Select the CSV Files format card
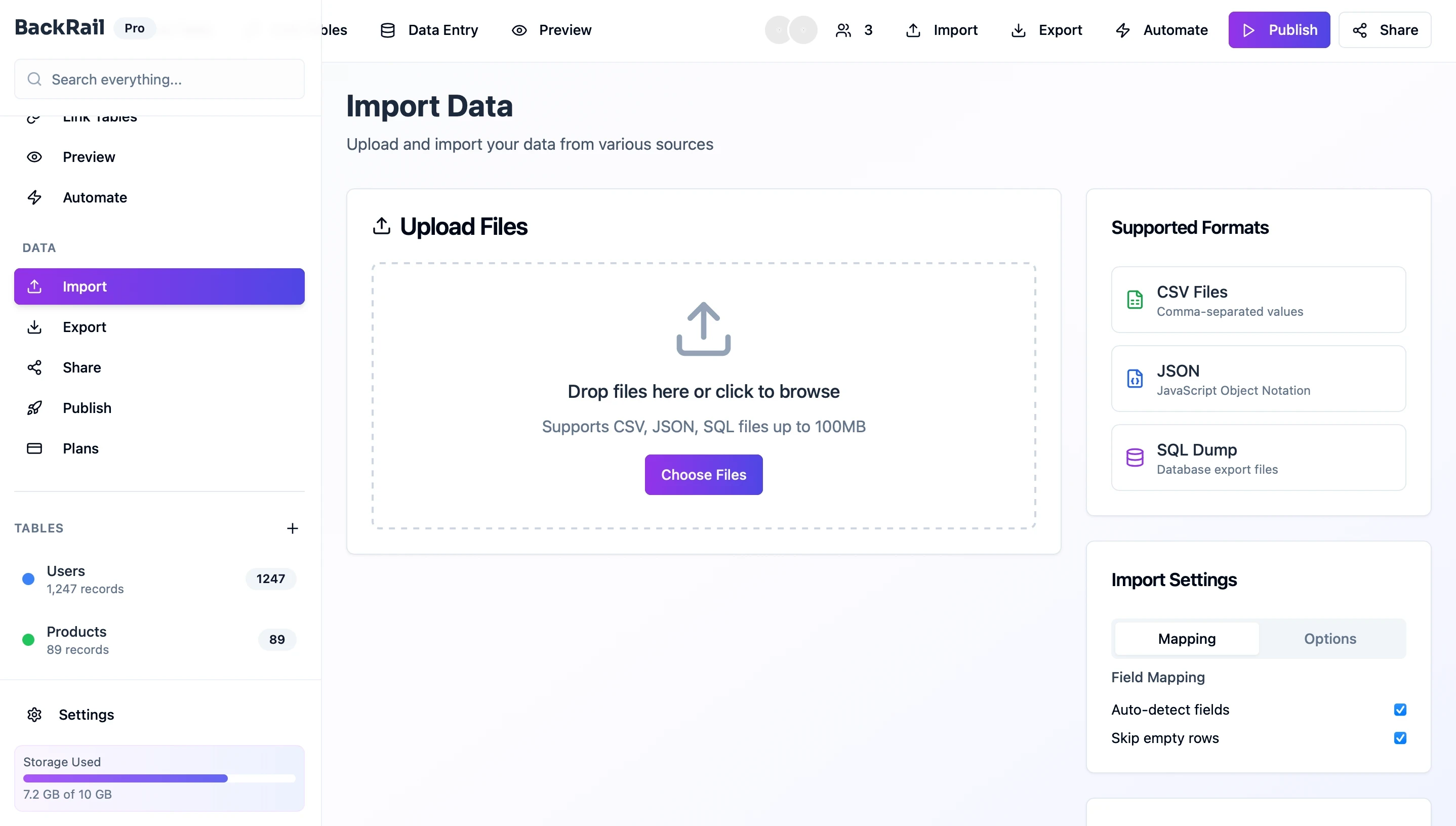Viewport: 1456px width, 826px height. pyautogui.click(x=1259, y=300)
